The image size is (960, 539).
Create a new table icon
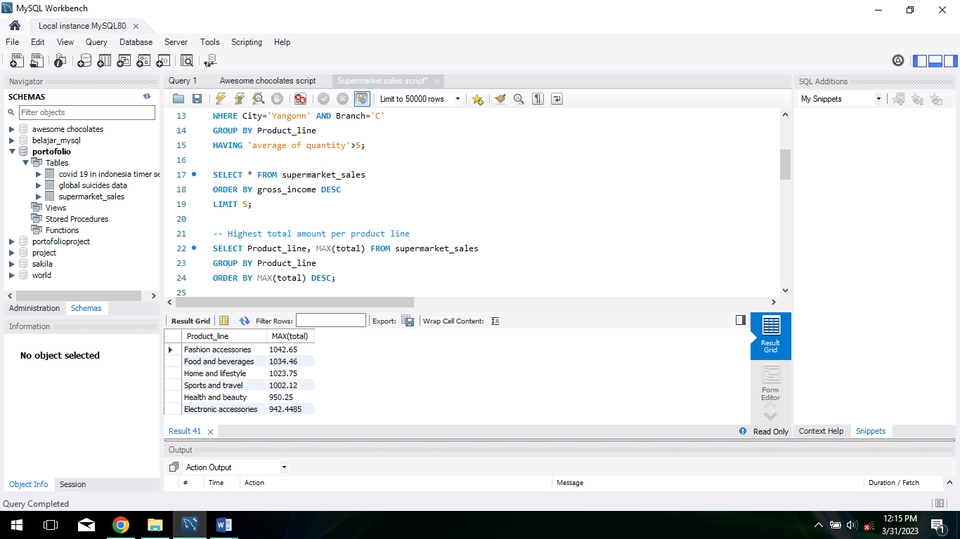pyautogui.click(x=104, y=61)
